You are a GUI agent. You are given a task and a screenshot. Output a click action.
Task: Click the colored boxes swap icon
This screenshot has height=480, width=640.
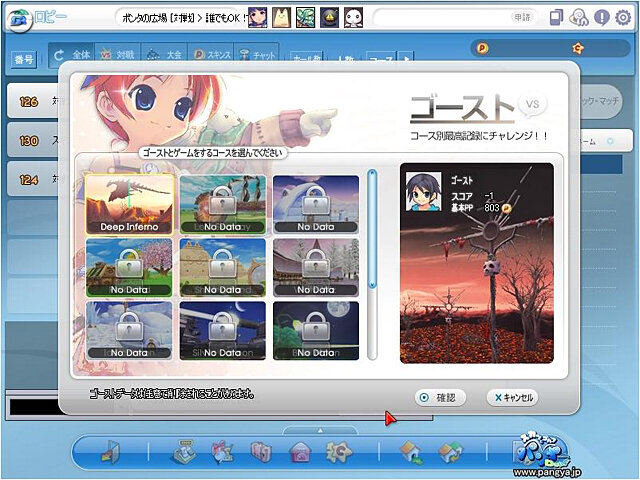[450, 452]
